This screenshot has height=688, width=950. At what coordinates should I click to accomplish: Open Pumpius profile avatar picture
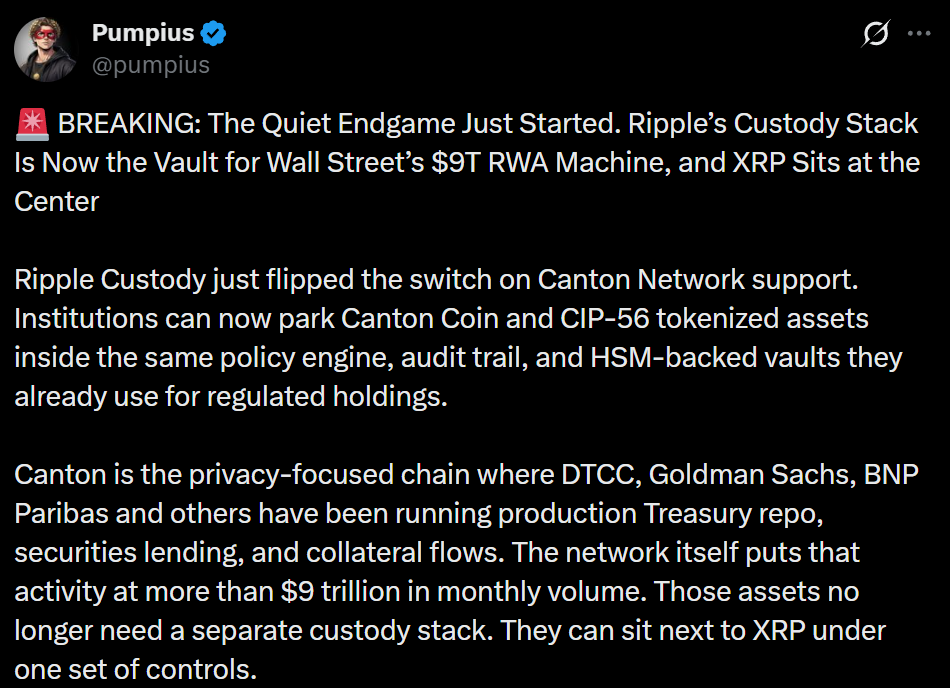[x=45, y=49]
